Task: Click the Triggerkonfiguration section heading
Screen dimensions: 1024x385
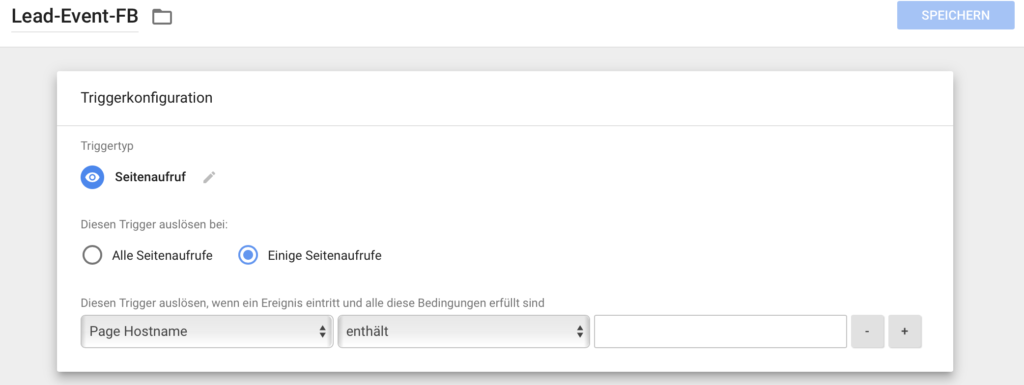Action: 147,99
